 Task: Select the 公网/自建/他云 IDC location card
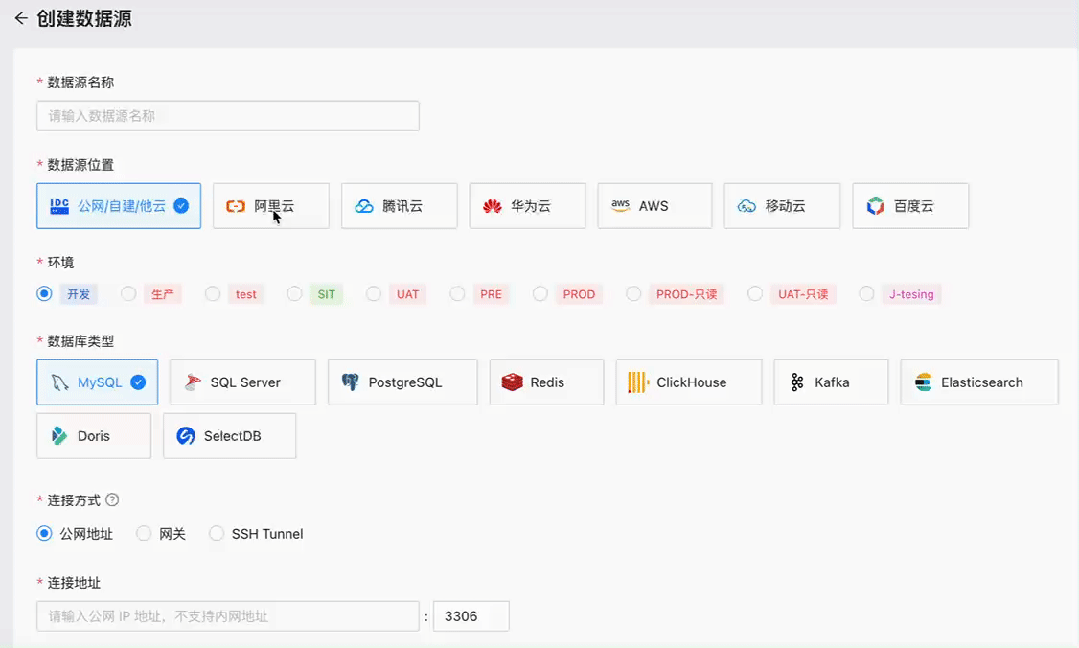pyautogui.click(x=118, y=206)
